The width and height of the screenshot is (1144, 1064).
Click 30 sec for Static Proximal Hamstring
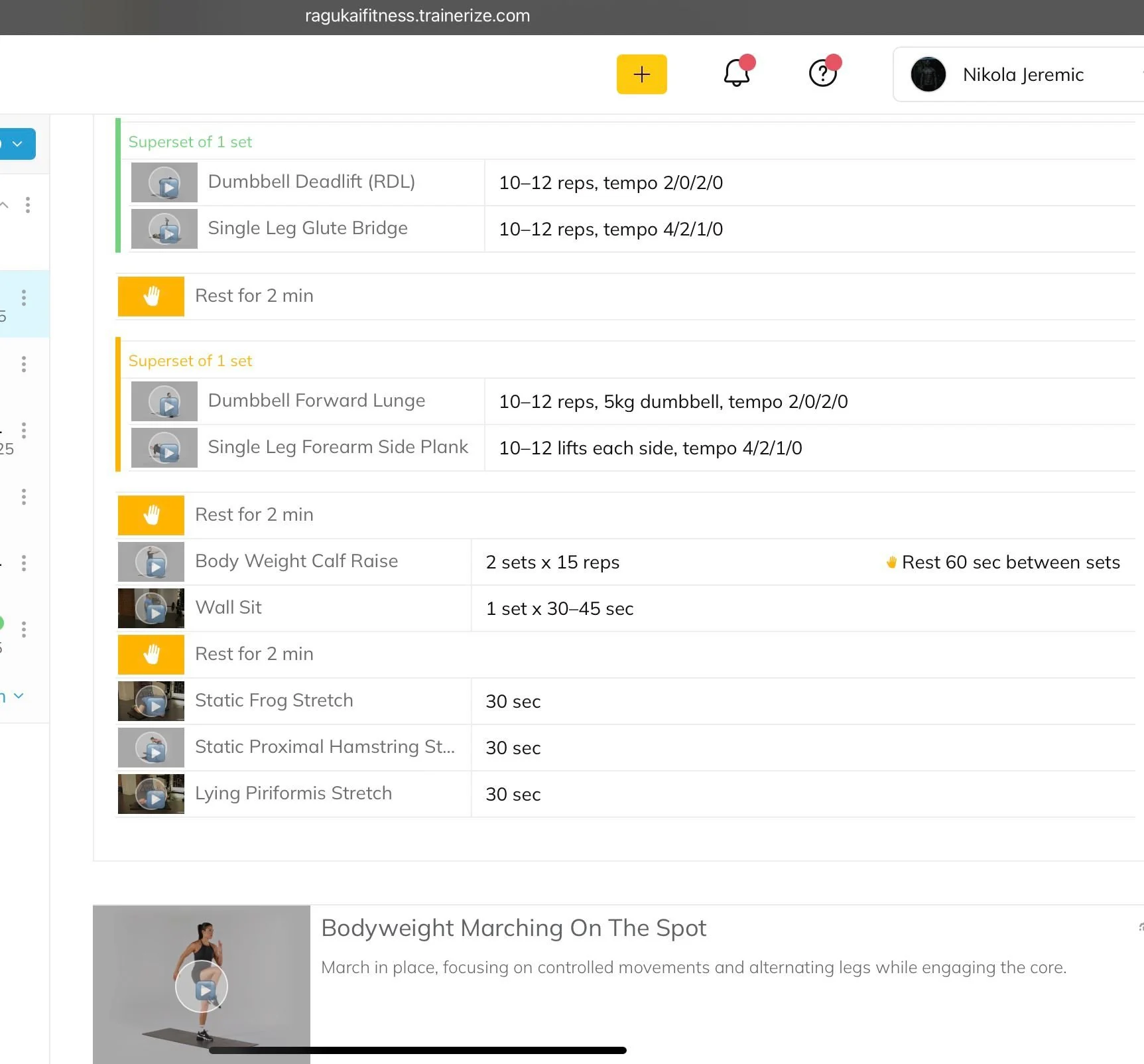(x=513, y=748)
